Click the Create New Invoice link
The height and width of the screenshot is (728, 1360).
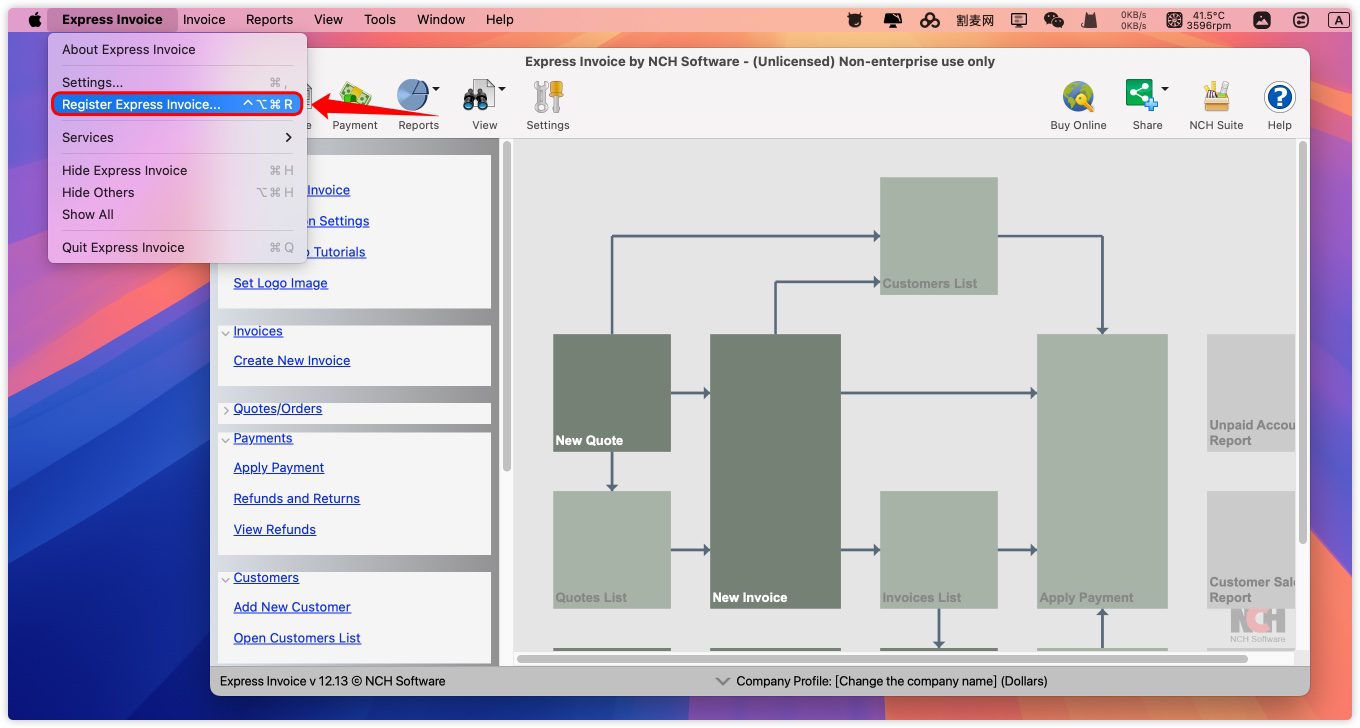(292, 361)
